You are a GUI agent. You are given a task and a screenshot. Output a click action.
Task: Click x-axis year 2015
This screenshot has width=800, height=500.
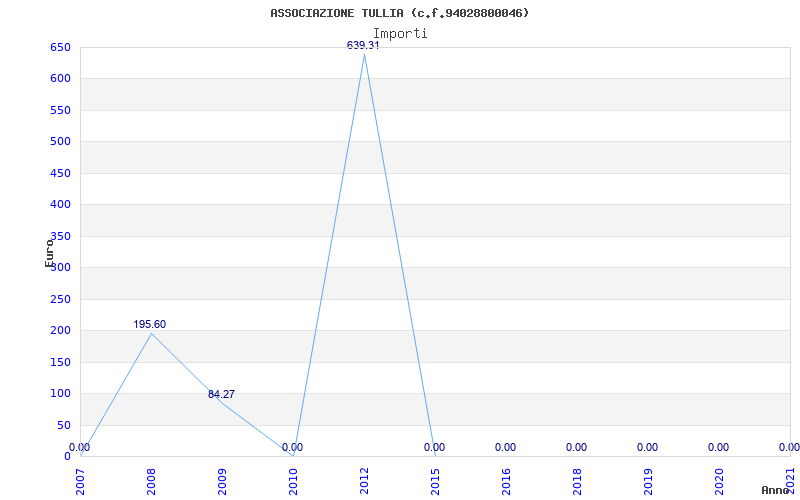point(435,482)
